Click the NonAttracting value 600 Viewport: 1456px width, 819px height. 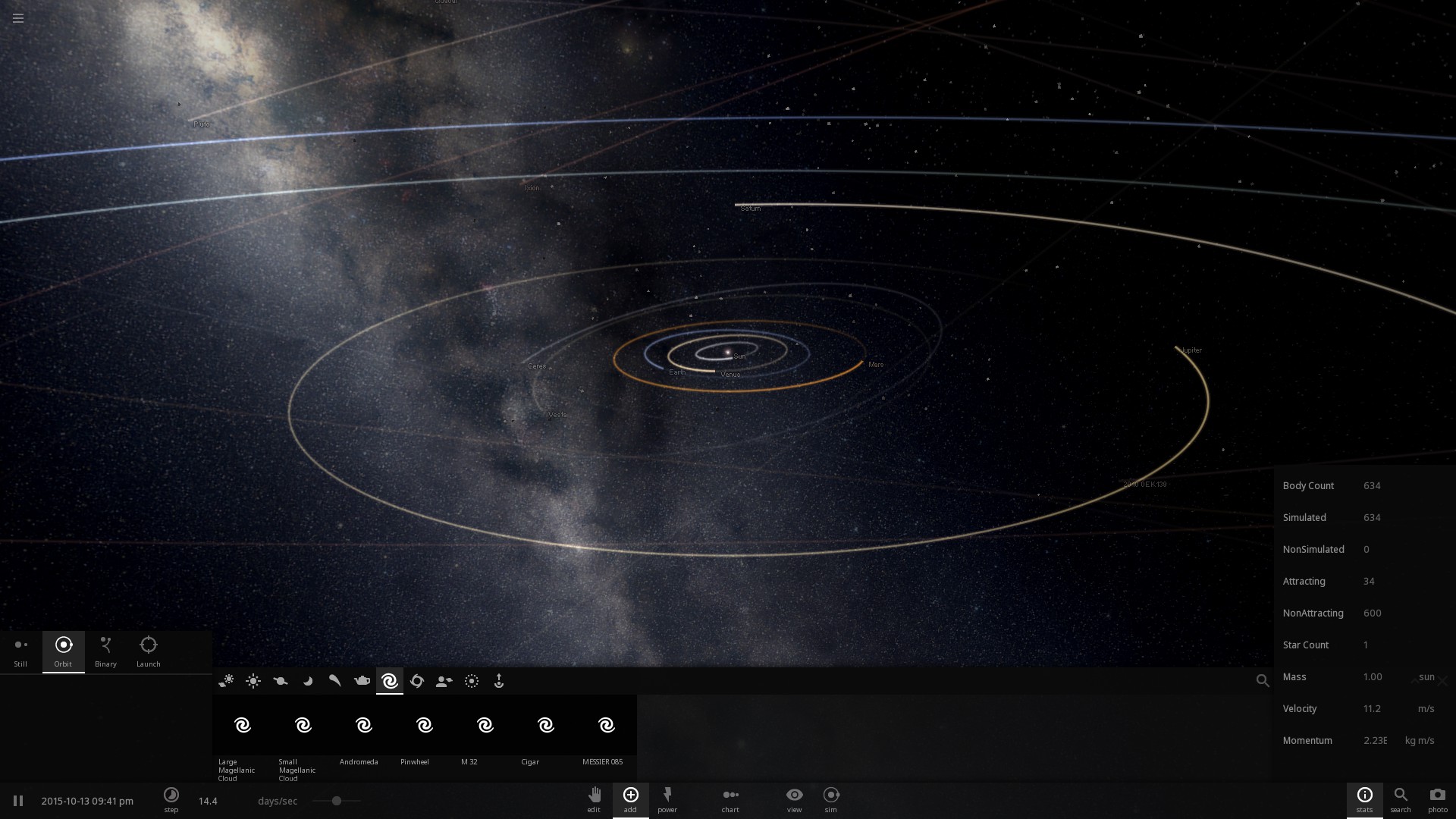click(1373, 613)
